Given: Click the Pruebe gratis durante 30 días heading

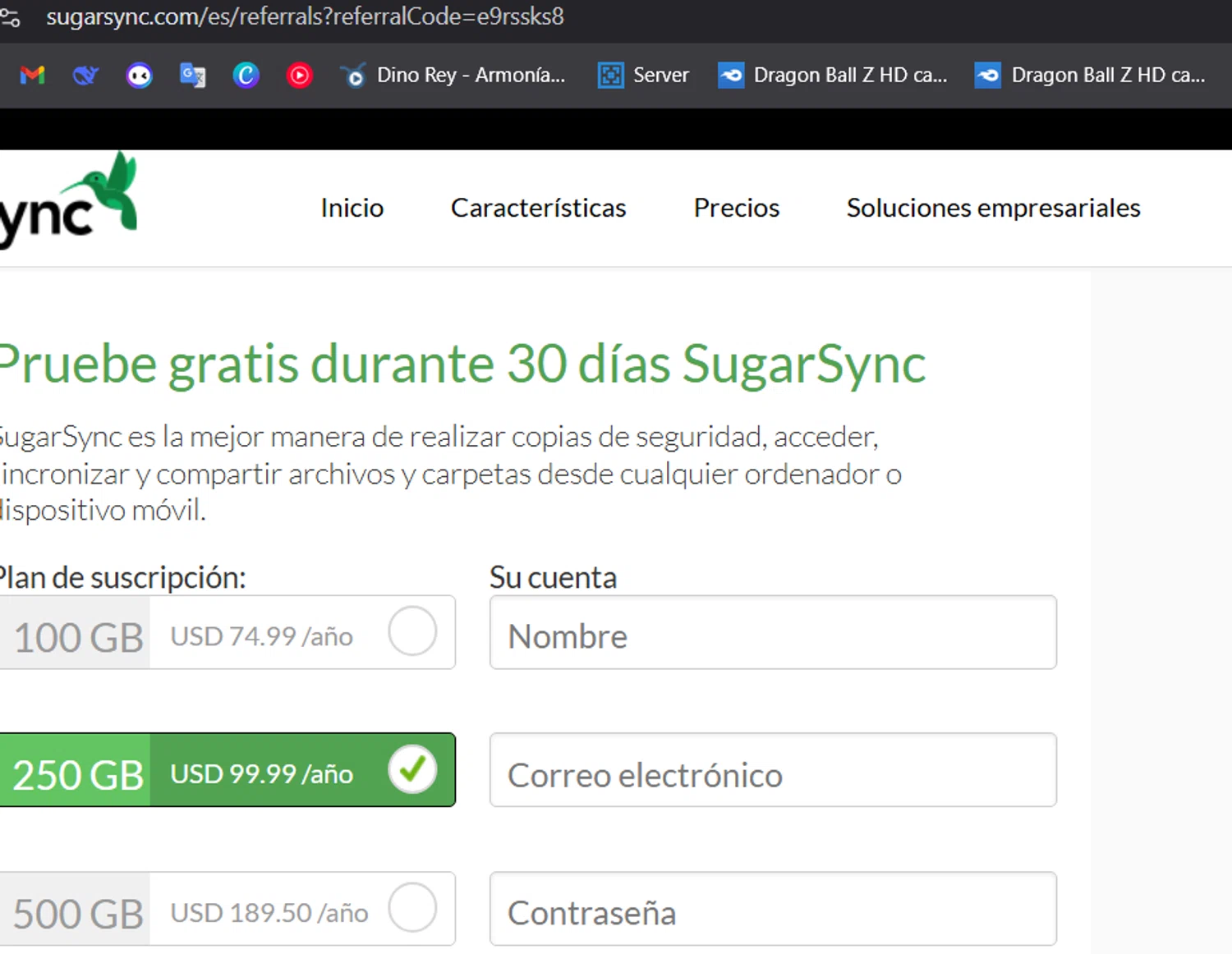Looking at the screenshot, I should coord(463,364).
